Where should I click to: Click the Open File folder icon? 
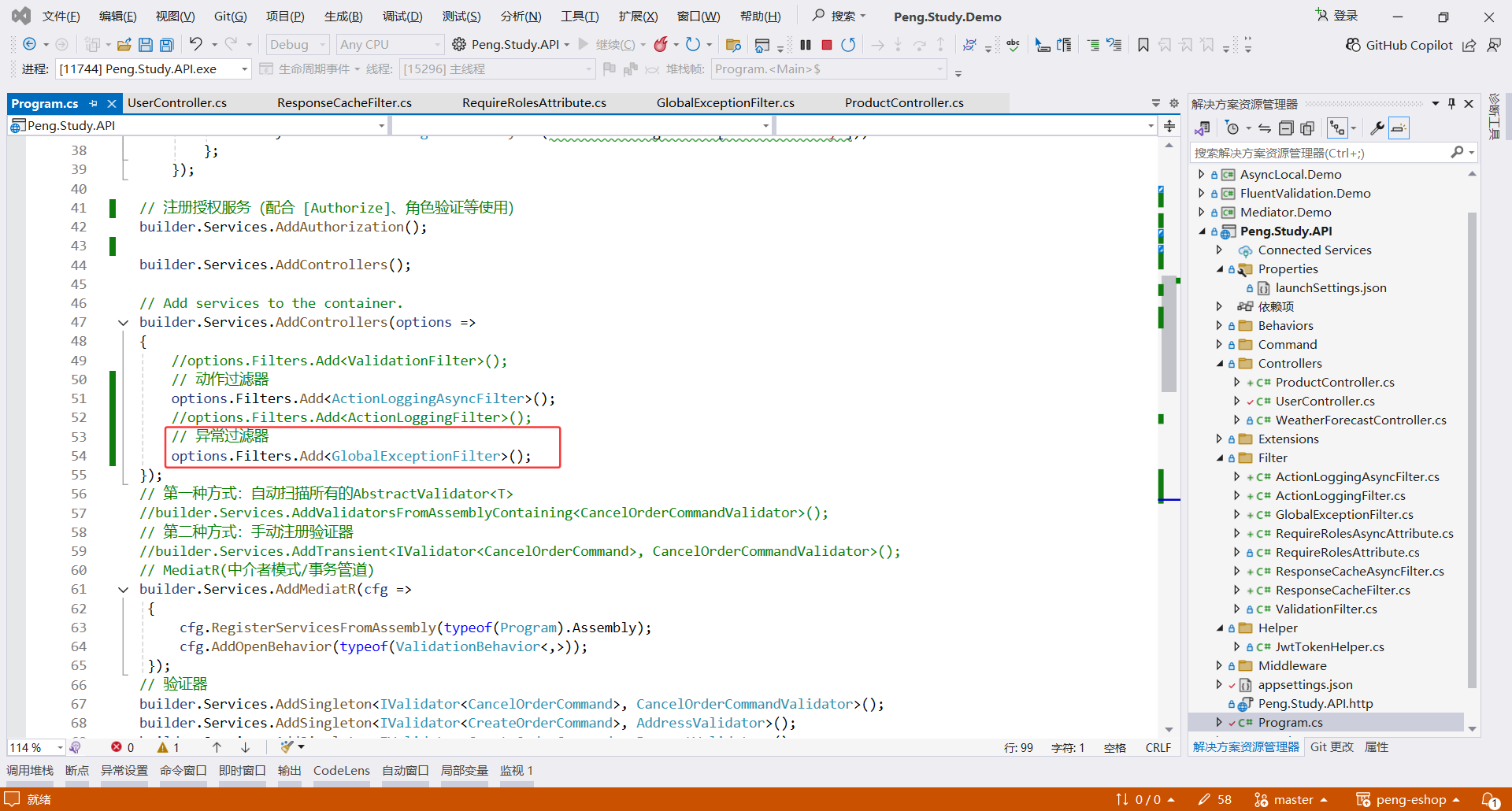(124, 45)
